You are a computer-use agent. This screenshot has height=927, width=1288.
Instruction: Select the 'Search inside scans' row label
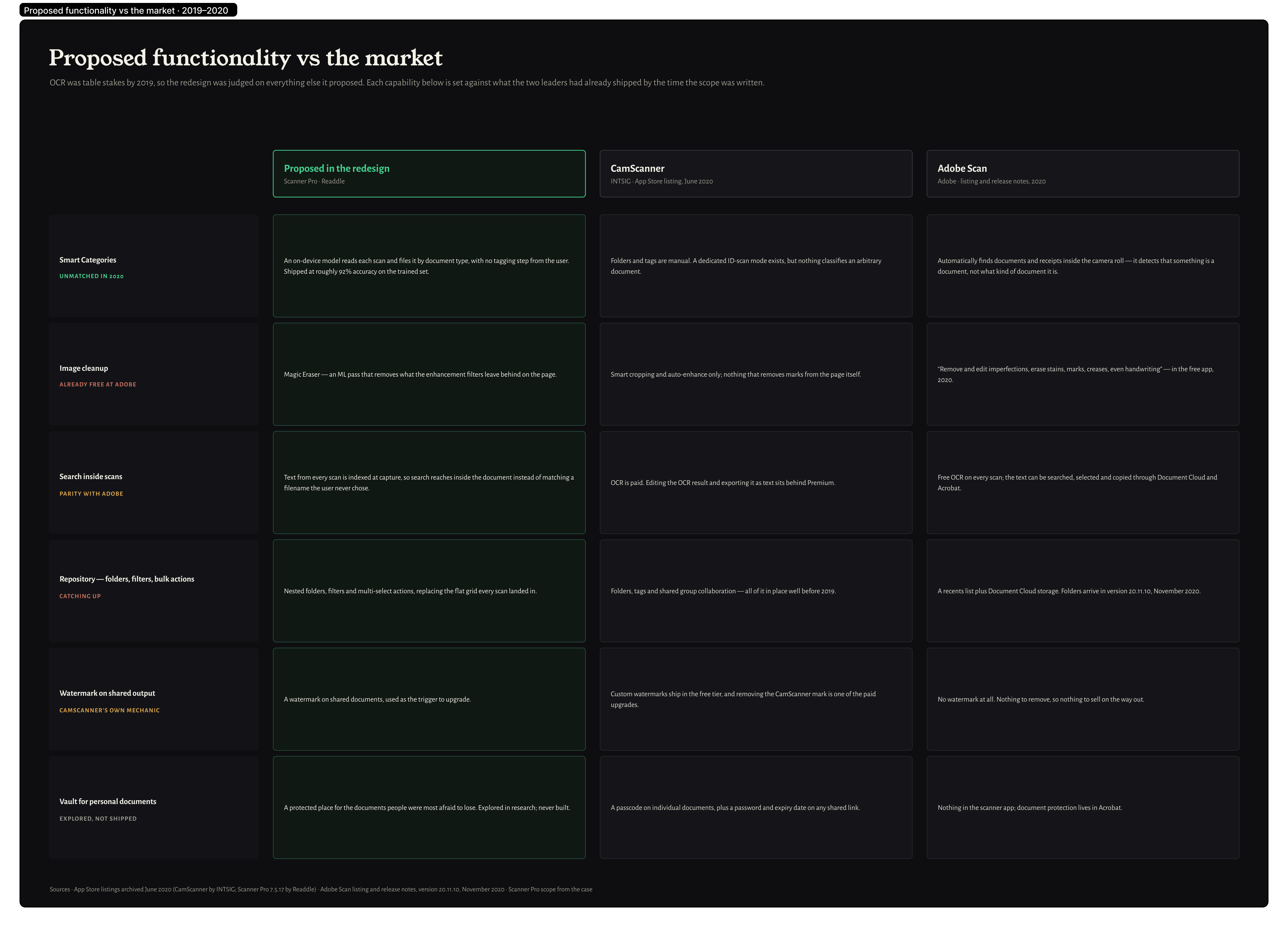pyautogui.click(x=91, y=477)
